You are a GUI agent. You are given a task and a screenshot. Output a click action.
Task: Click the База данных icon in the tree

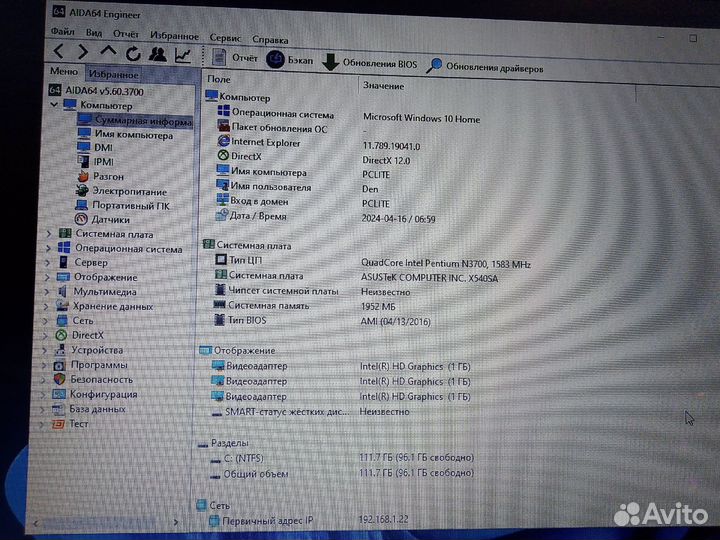coord(58,409)
